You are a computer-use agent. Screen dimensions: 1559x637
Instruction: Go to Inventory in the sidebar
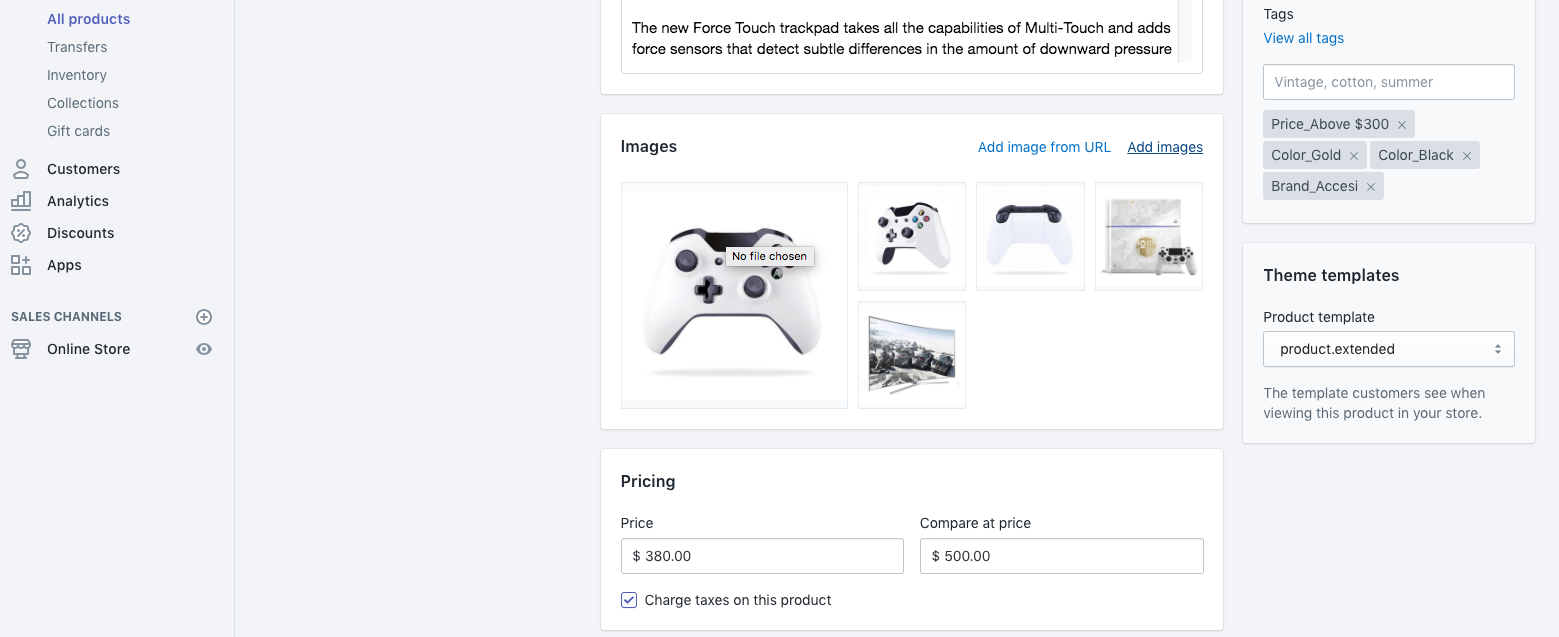[77, 75]
